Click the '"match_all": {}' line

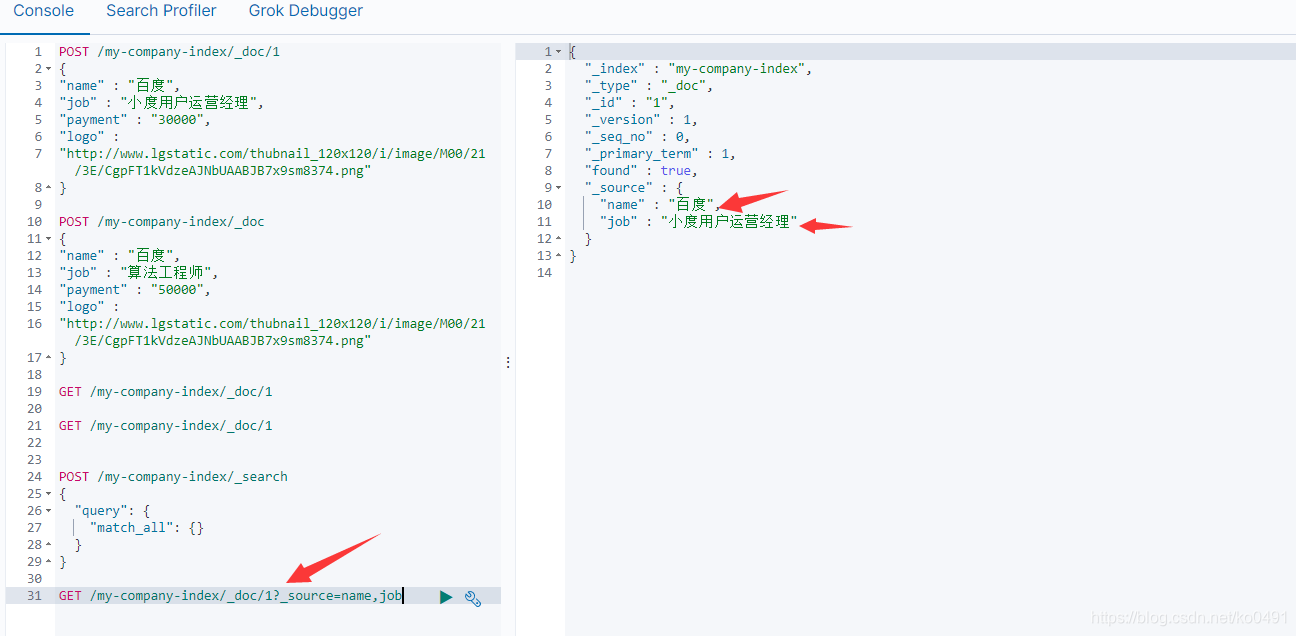pos(147,528)
